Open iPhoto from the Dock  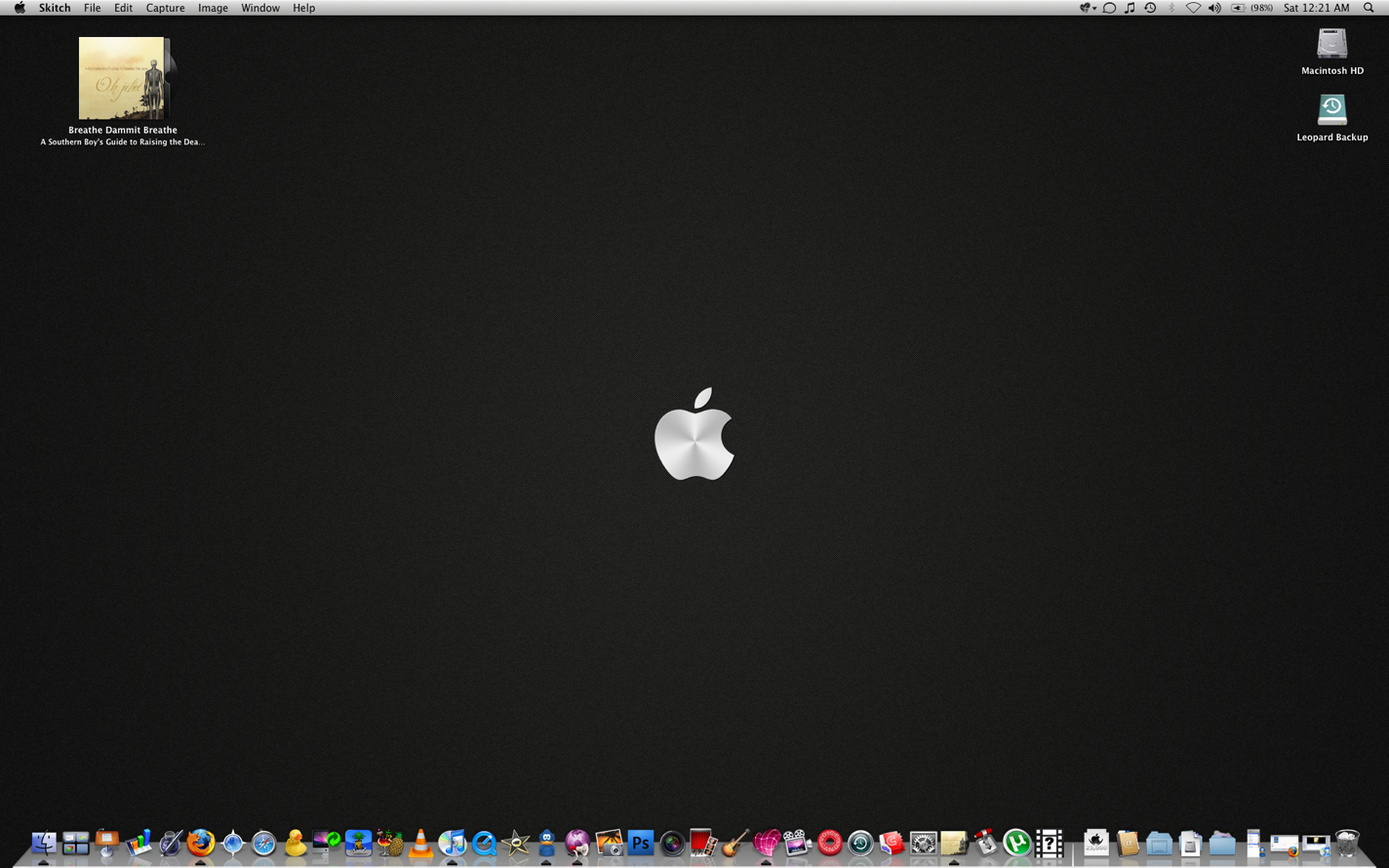[x=610, y=843]
